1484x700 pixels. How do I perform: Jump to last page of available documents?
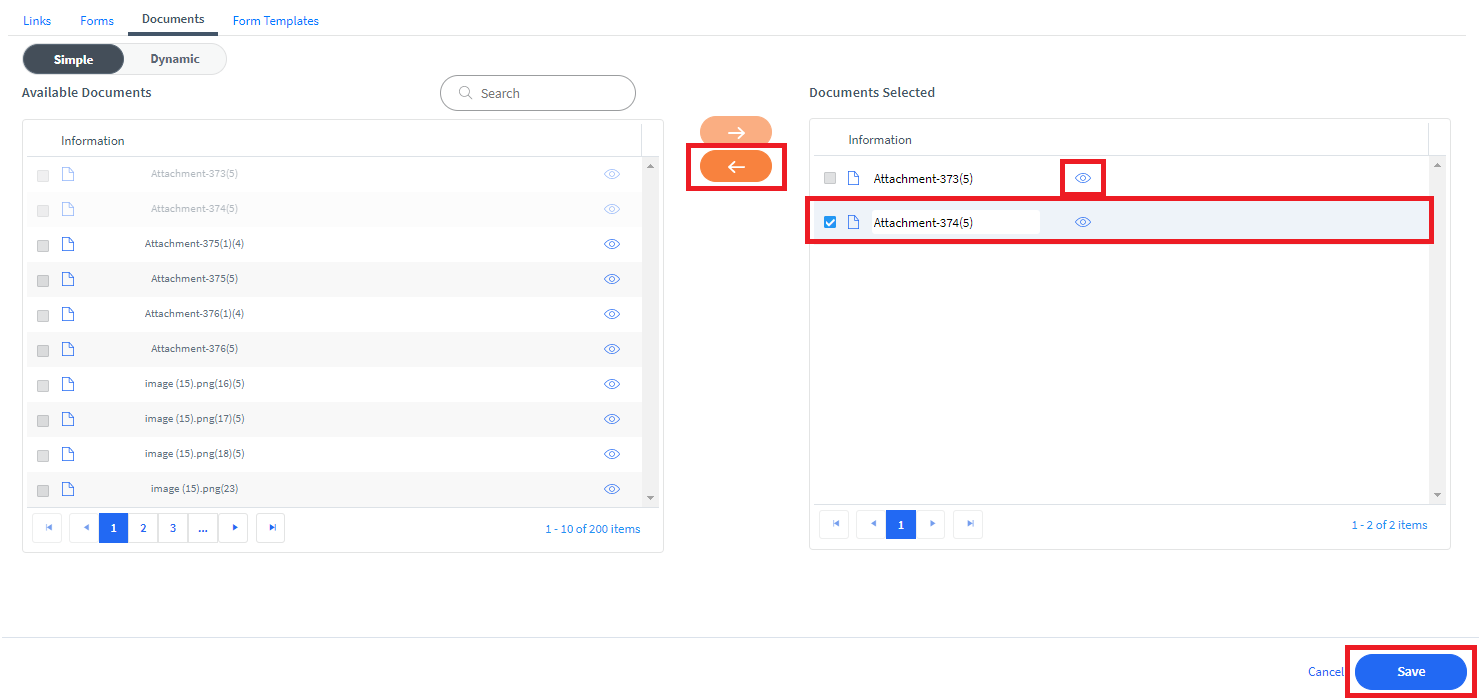(x=271, y=528)
